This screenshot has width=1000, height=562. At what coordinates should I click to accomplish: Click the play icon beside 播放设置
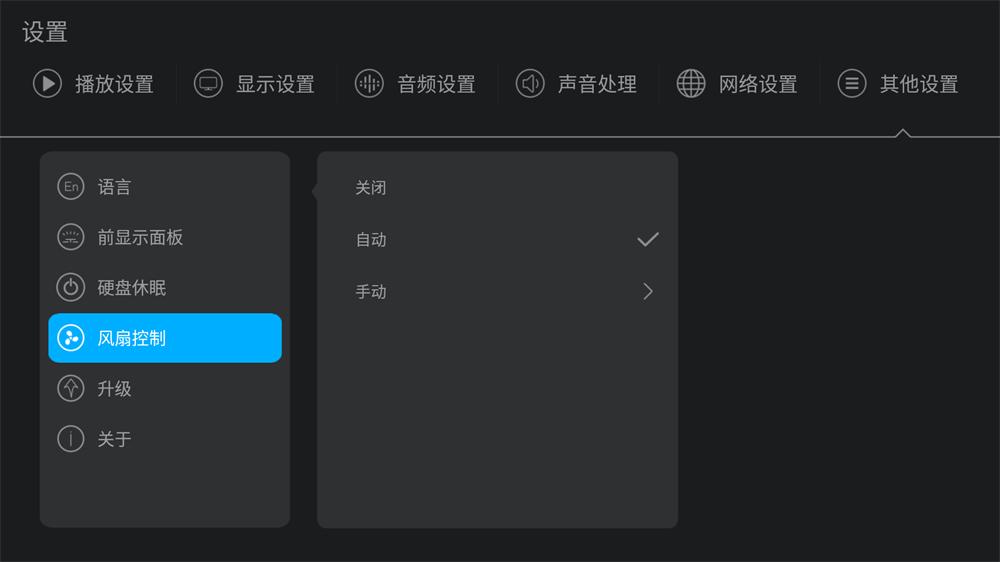(x=47, y=84)
